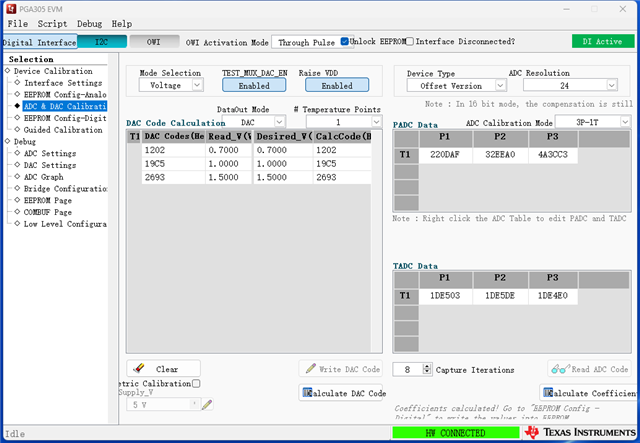Click the pencil icon beside Supply_V field

point(207,404)
